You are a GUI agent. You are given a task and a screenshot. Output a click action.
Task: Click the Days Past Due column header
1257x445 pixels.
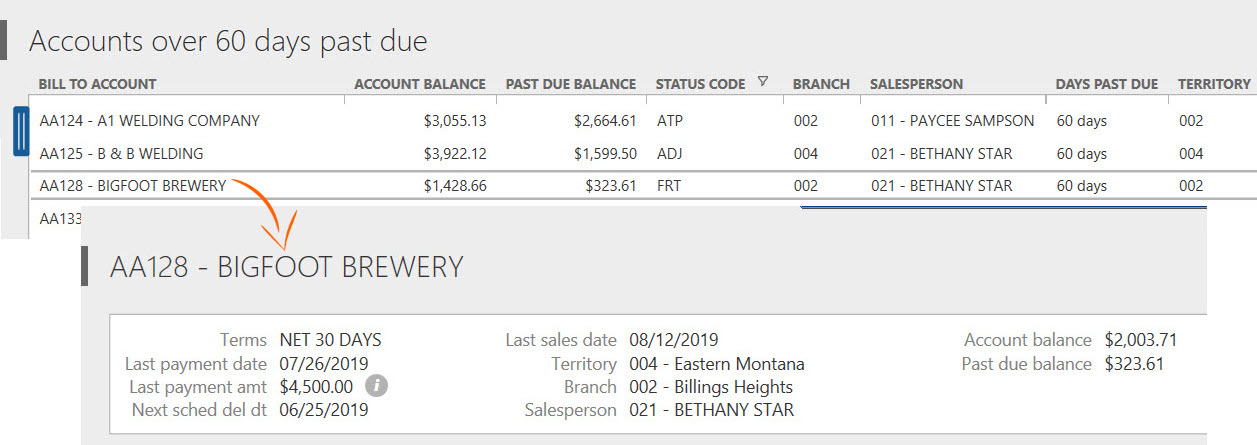[x=1107, y=85]
